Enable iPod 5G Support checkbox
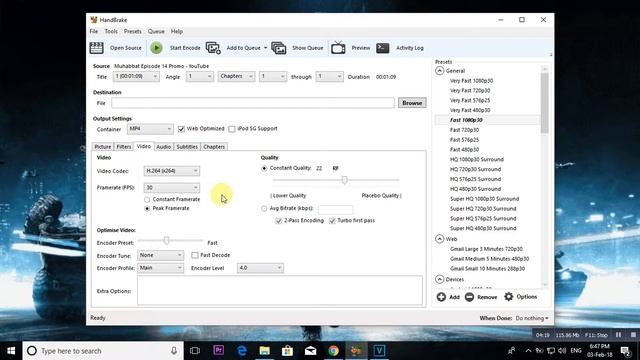This screenshot has width=640, height=360. pyautogui.click(x=232, y=129)
